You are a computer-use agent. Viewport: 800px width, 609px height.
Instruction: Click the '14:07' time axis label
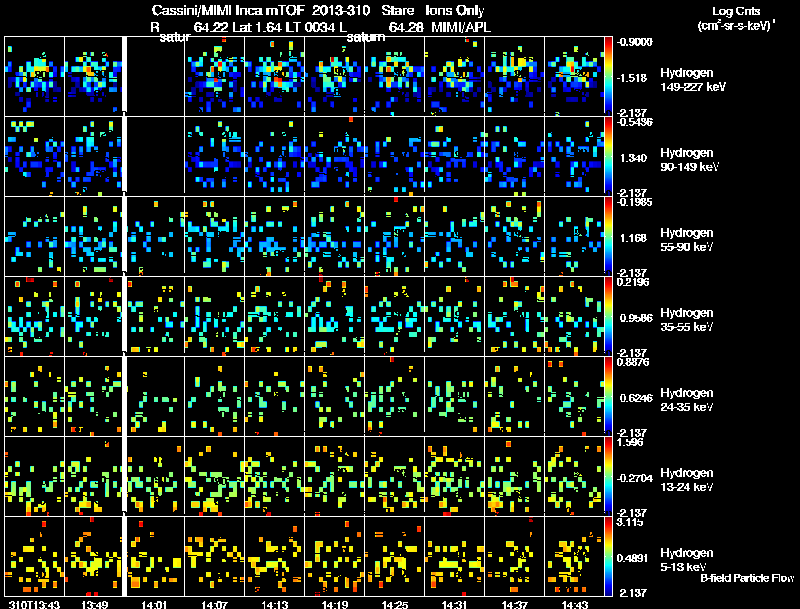(x=214, y=604)
